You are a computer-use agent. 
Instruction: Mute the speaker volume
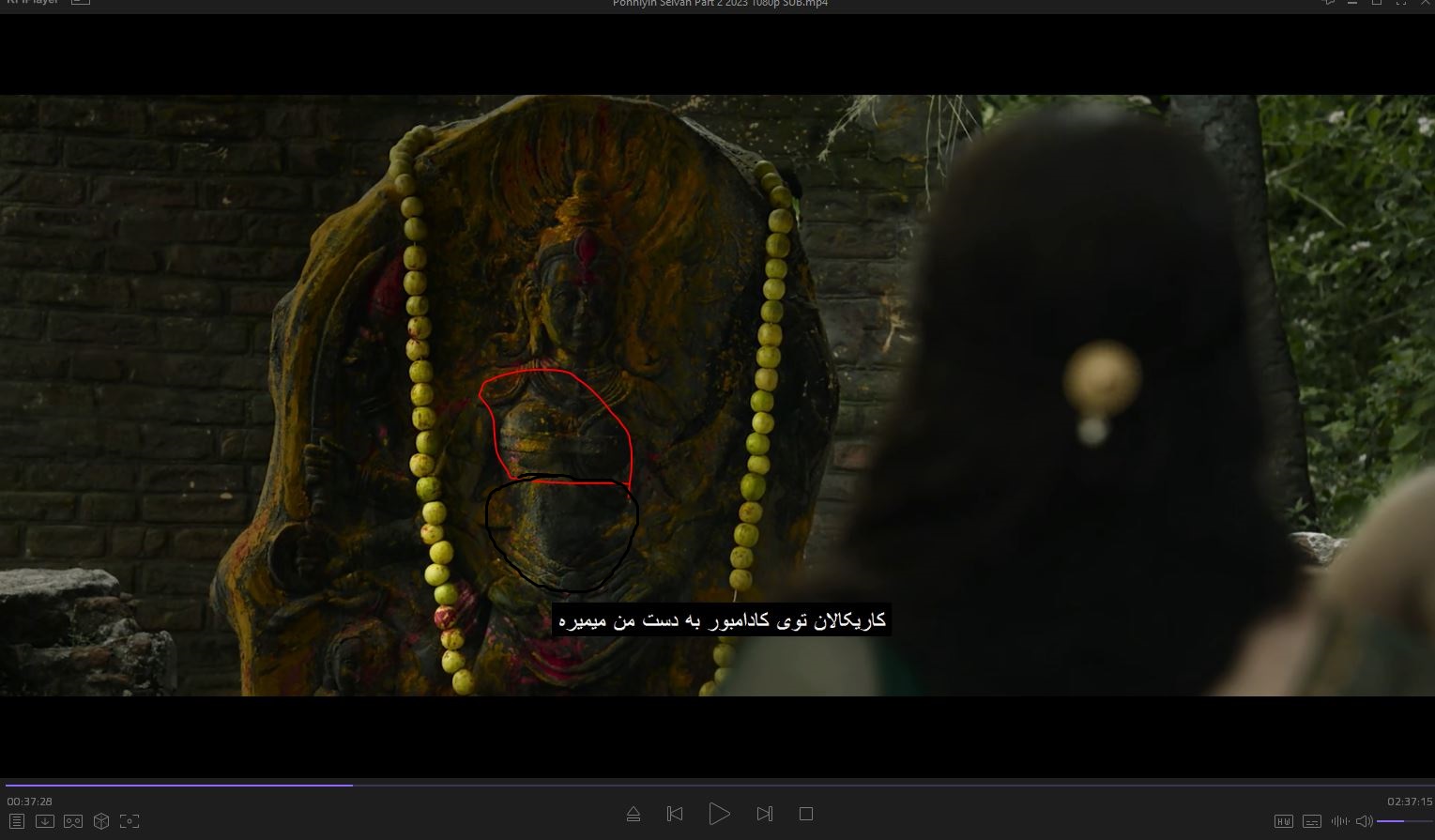pyautogui.click(x=1364, y=821)
